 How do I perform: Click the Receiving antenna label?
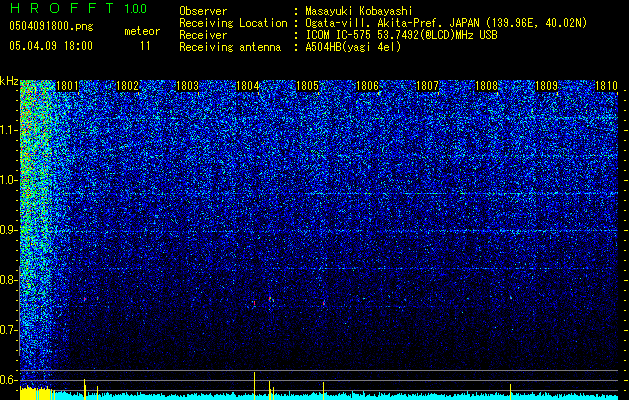click(230, 47)
